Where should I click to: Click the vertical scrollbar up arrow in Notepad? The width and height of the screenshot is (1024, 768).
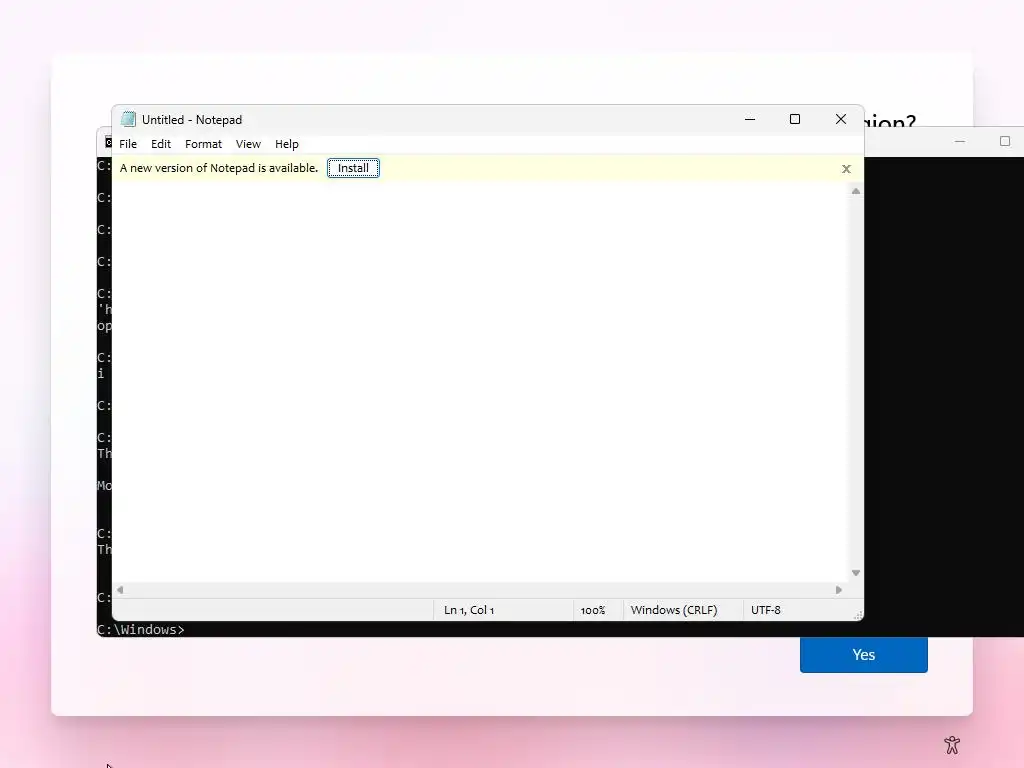pyautogui.click(x=856, y=191)
